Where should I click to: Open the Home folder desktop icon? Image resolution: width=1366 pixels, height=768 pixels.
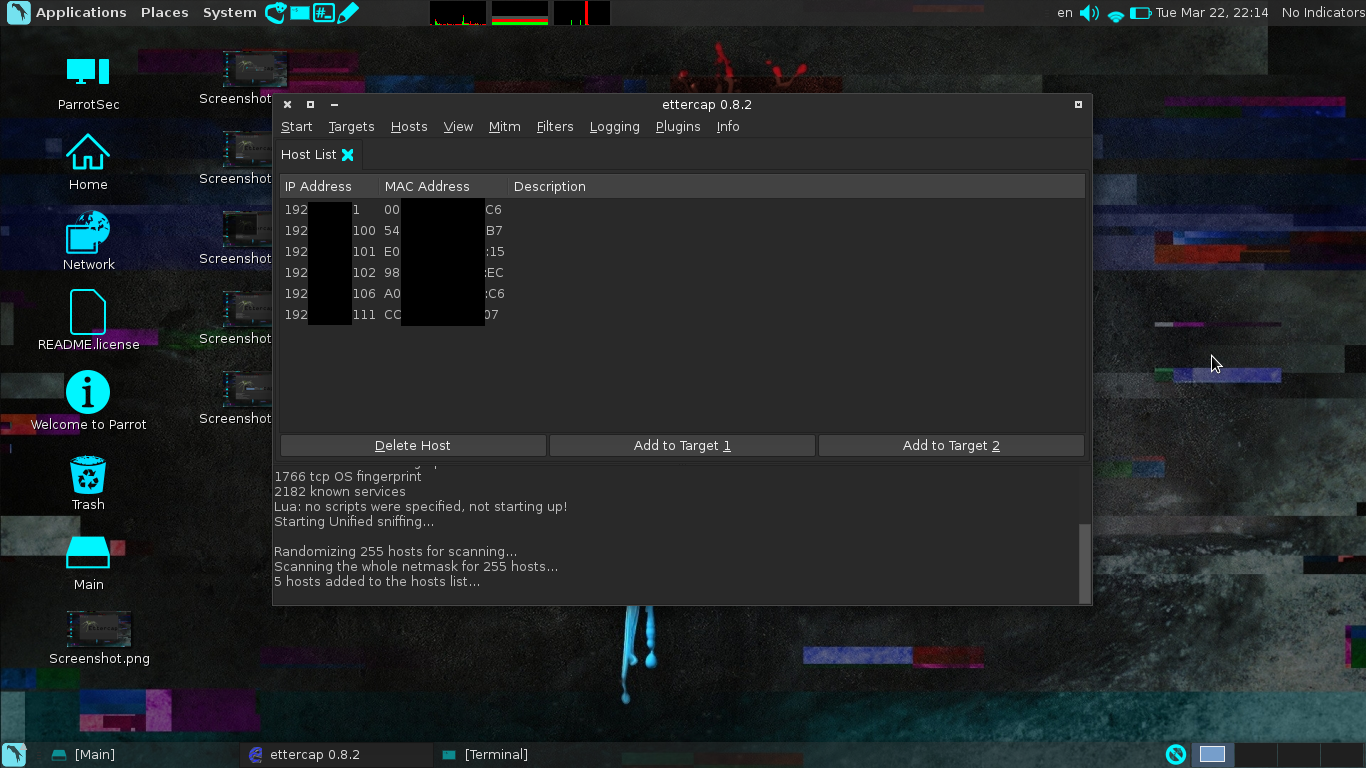click(x=88, y=163)
